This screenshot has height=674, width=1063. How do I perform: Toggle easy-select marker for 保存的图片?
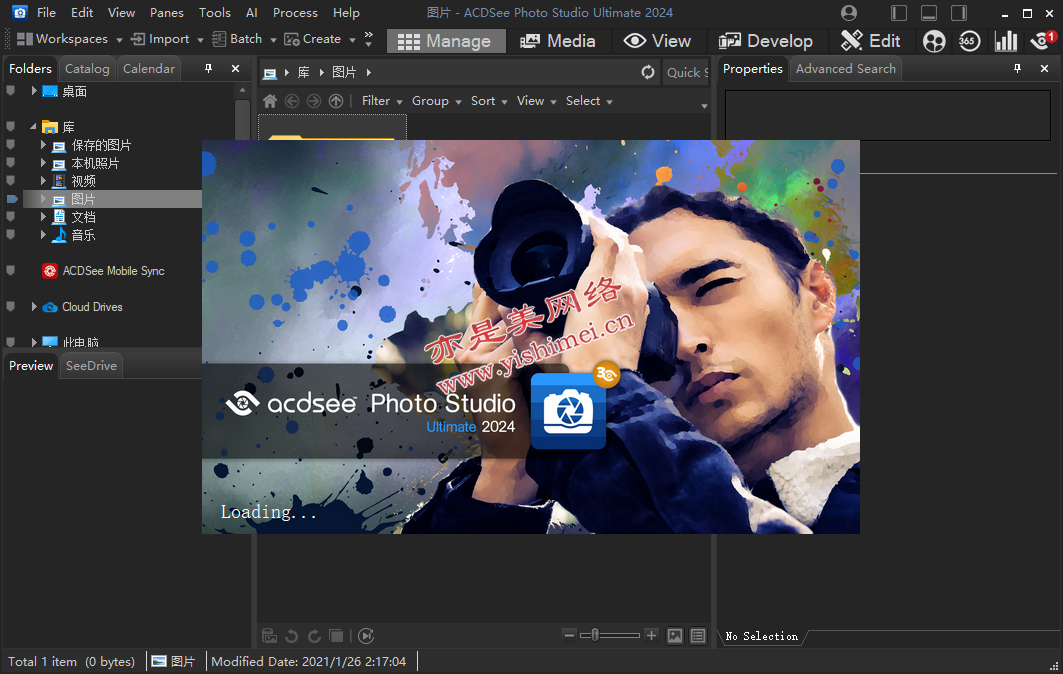[x=11, y=145]
